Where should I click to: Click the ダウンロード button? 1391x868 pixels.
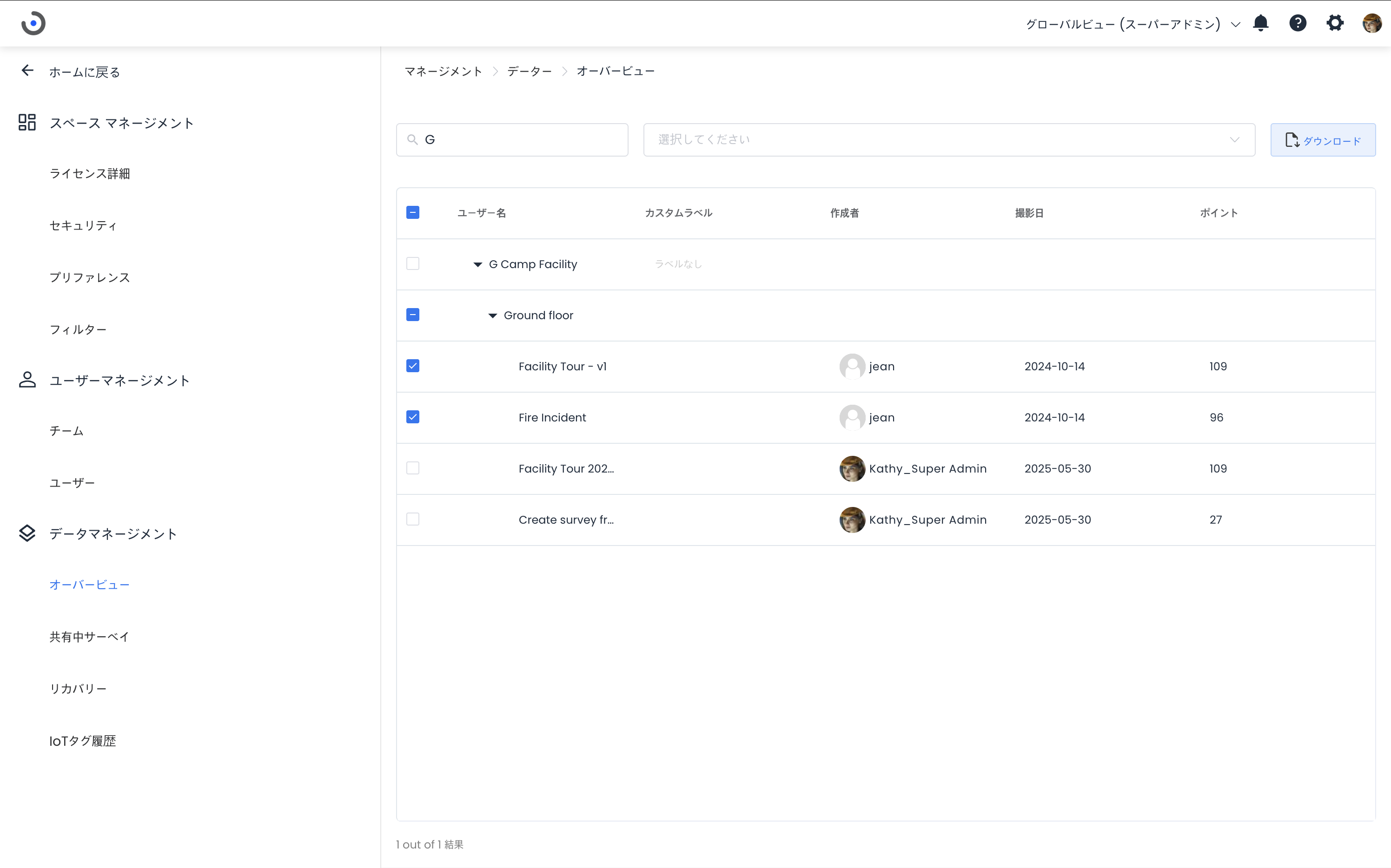(1323, 139)
